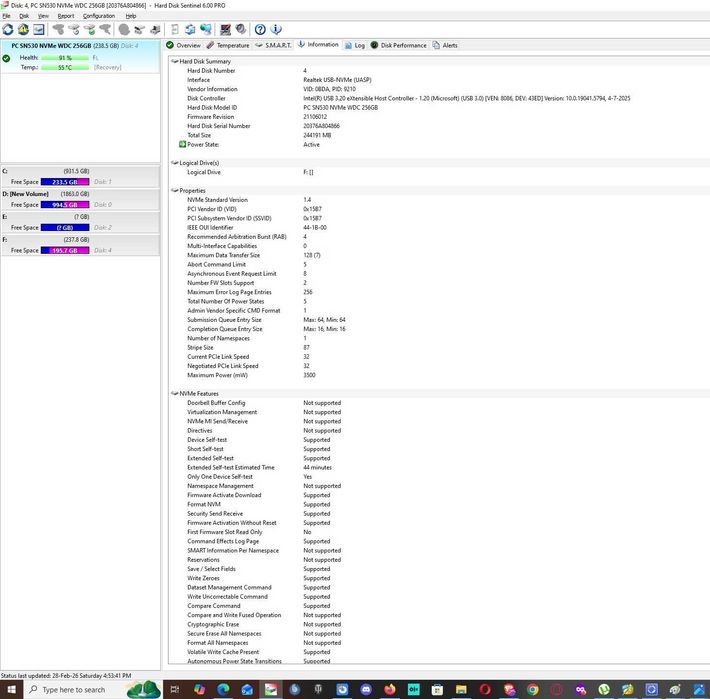Click the red monitor configuration toolbar icon
The width and height of the screenshot is (710, 699).
(225, 30)
